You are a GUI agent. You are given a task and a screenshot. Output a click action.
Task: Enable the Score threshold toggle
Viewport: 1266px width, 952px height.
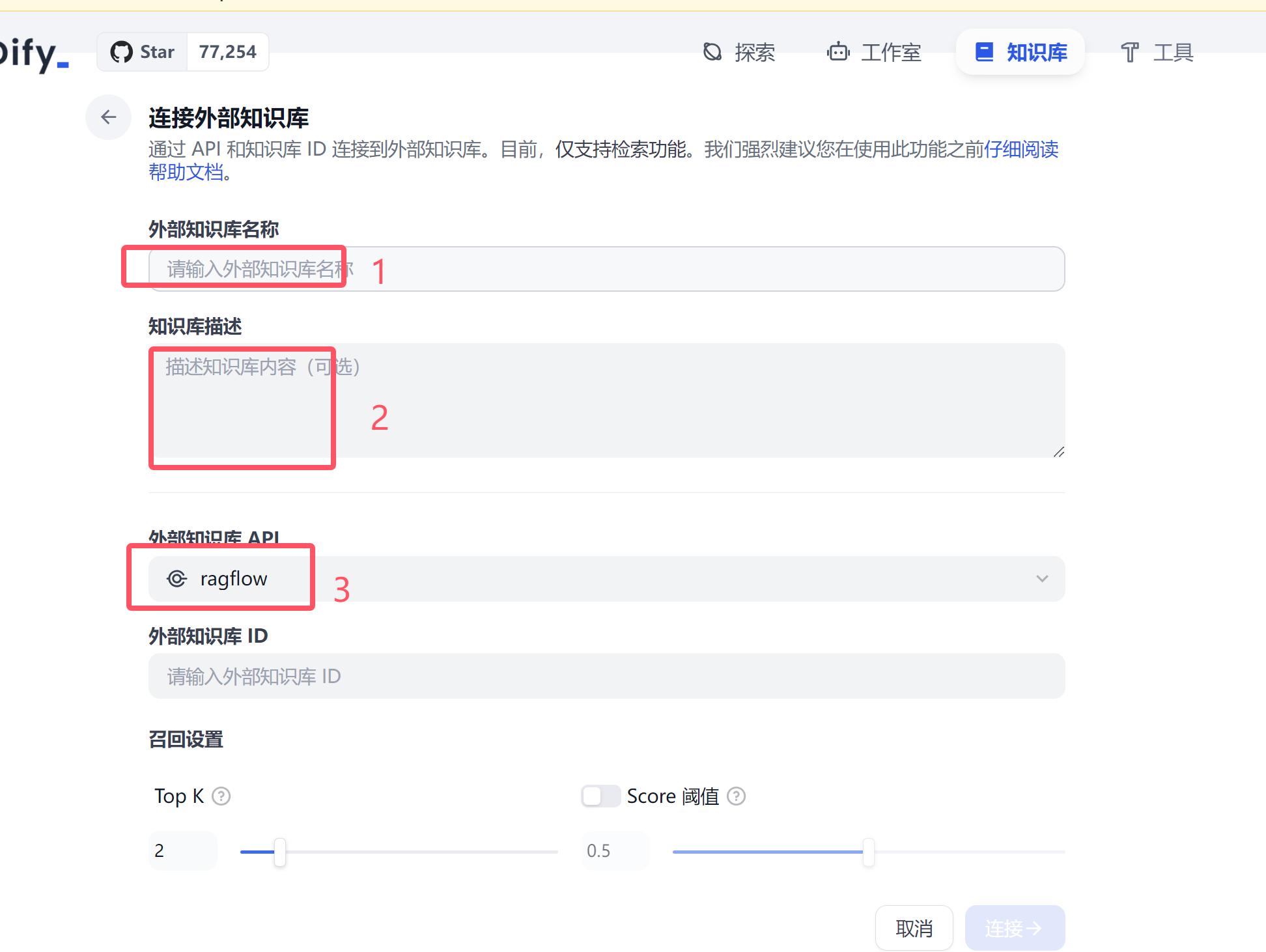(600, 796)
